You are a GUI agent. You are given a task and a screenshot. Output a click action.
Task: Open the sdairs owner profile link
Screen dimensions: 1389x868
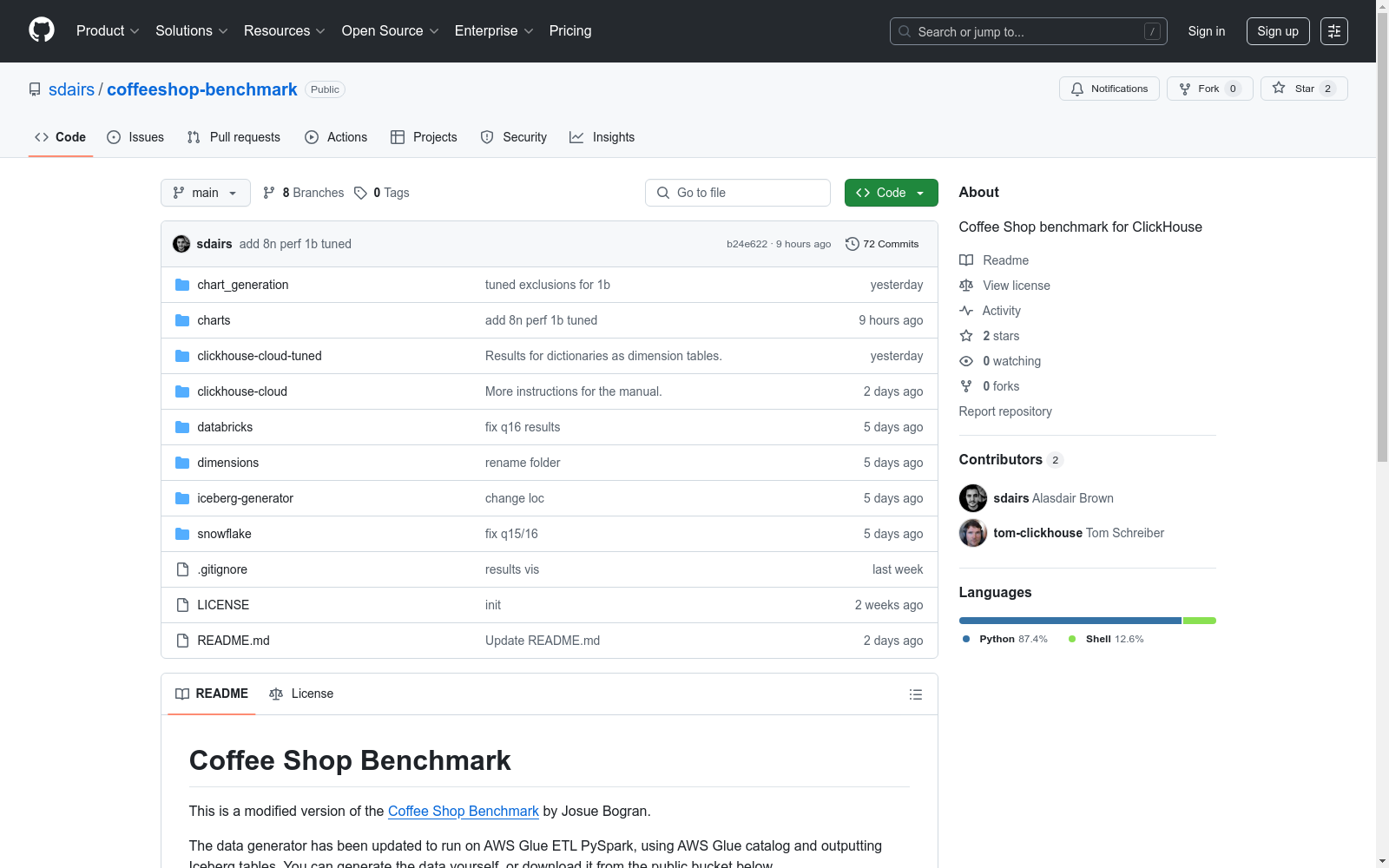point(71,89)
